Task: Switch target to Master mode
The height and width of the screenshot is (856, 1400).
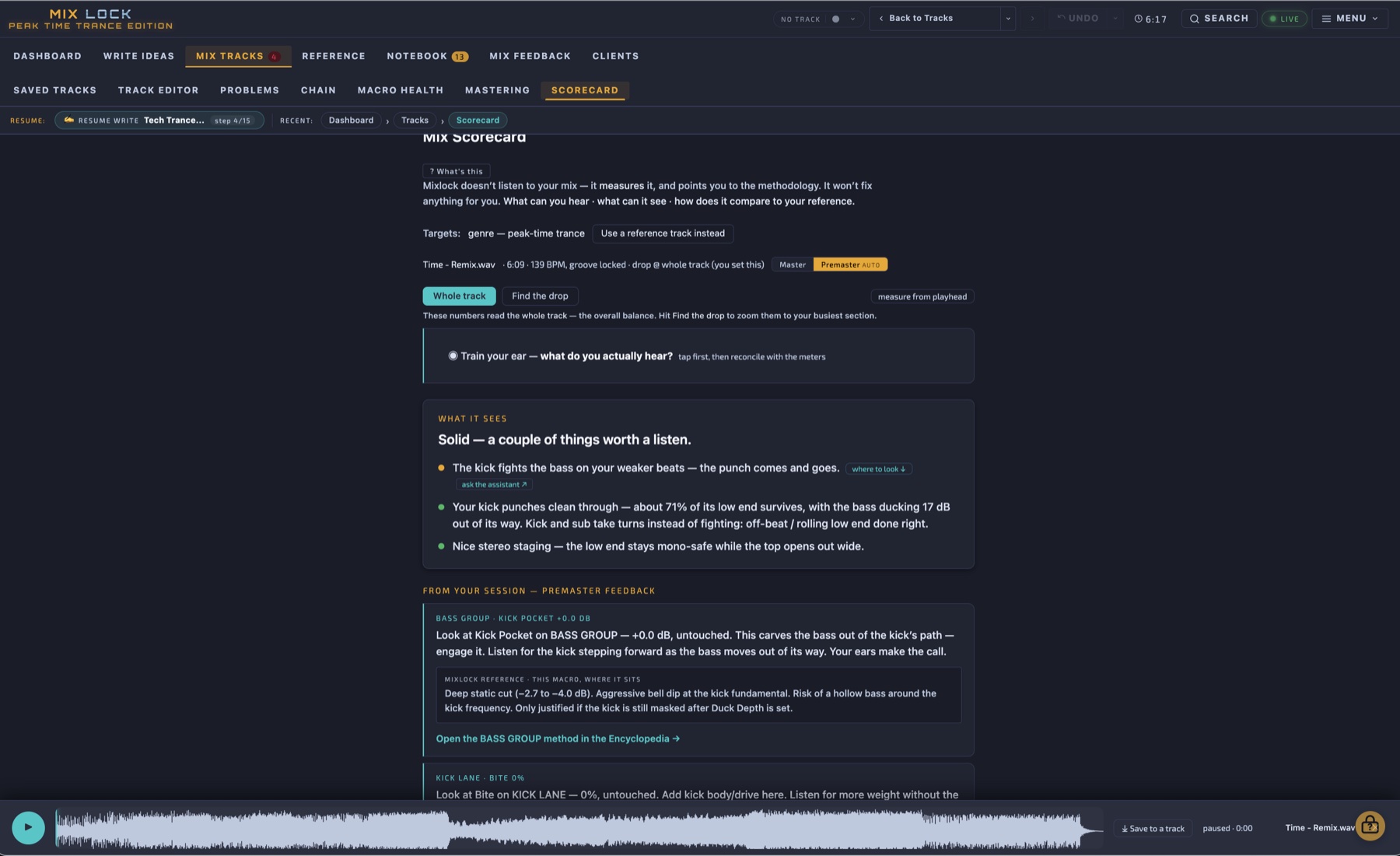Action: (x=793, y=265)
